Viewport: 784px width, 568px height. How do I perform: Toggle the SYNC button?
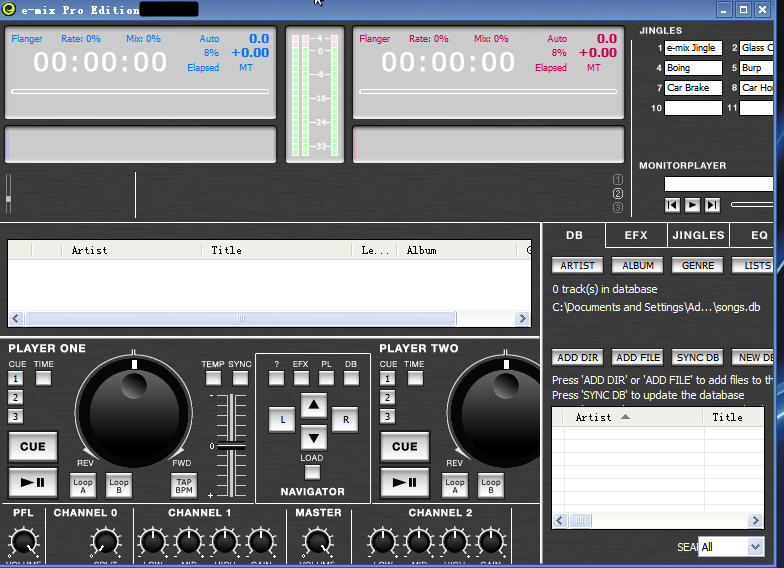click(240, 379)
